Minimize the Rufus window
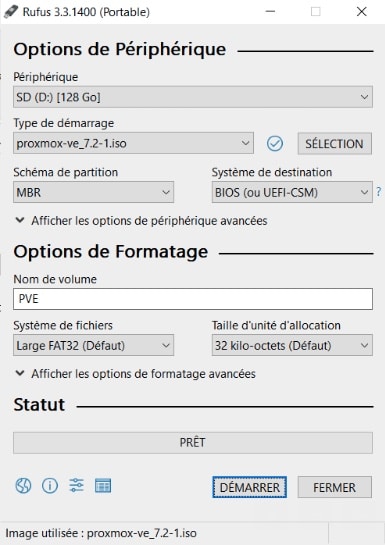The image size is (385, 545). click(270, 11)
